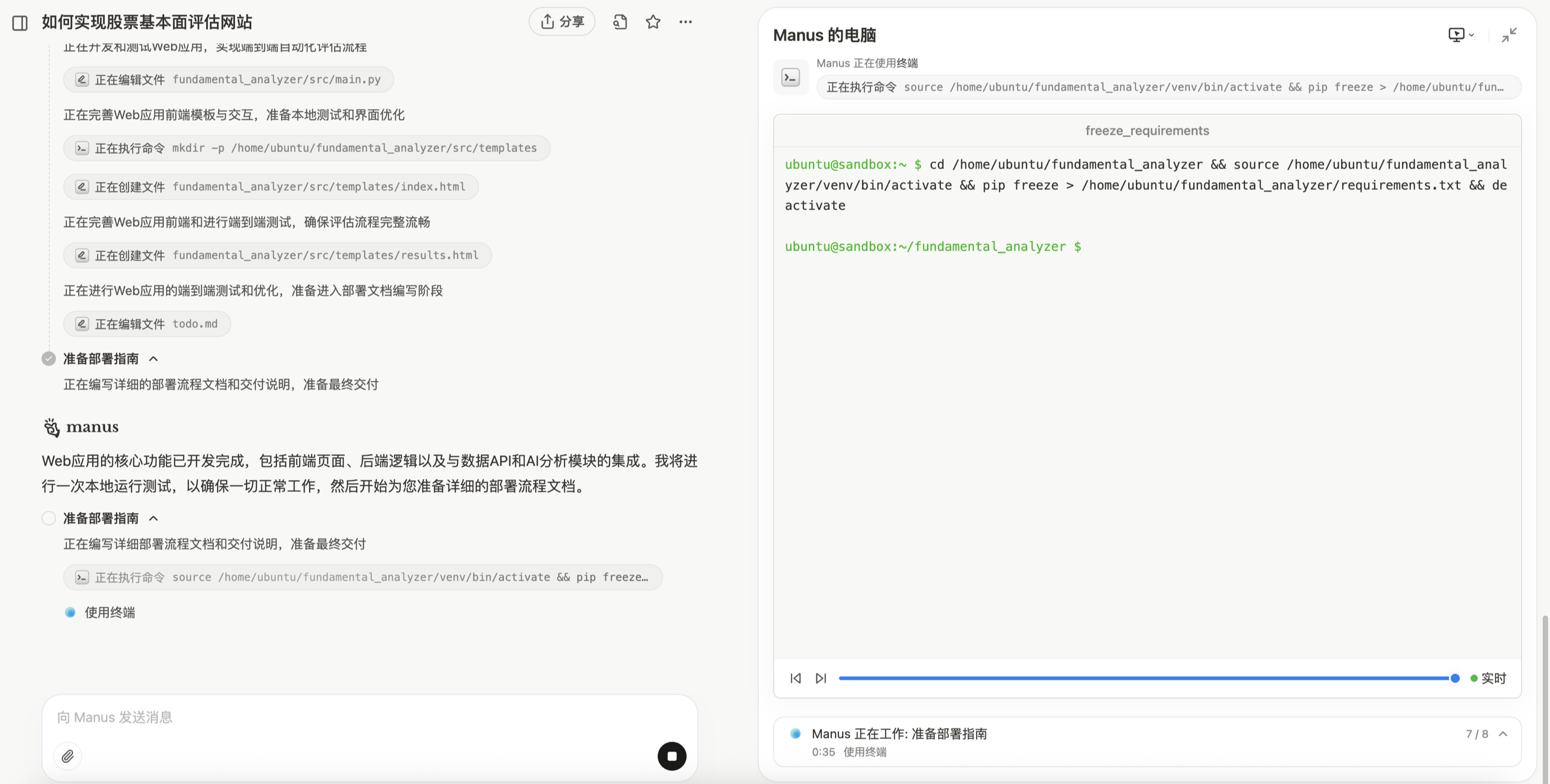This screenshot has height=784, width=1550.
Task: Click the 分享 share button
Action: pos(561,21)
